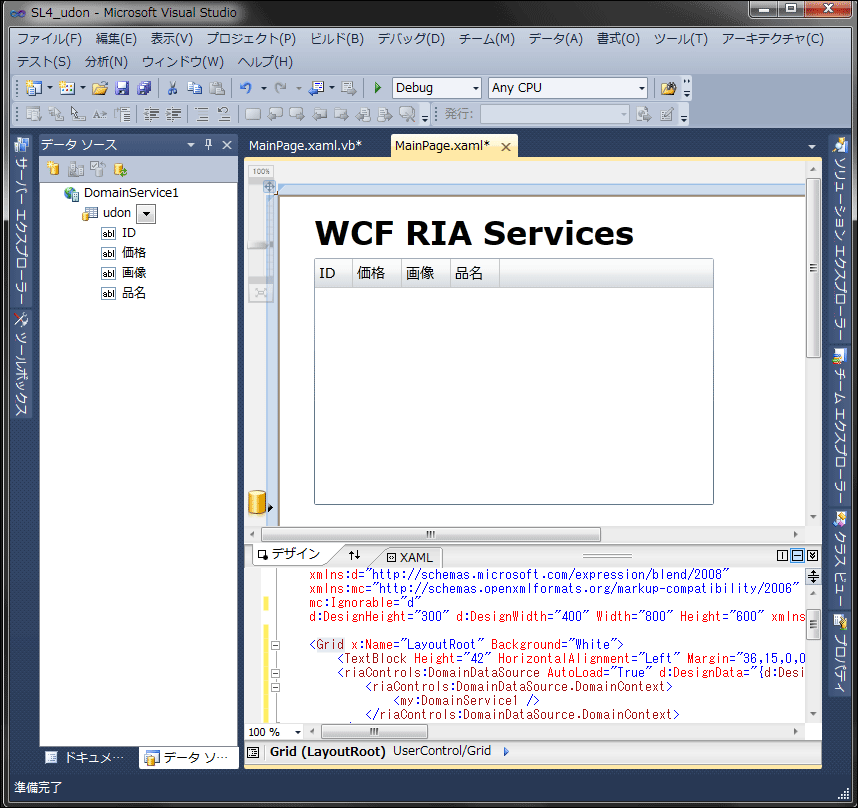Image resolution: width=858 pixels, height=808 pixels.
Task: Cut the selection with the scissors icon
Action: click(172, 88)
